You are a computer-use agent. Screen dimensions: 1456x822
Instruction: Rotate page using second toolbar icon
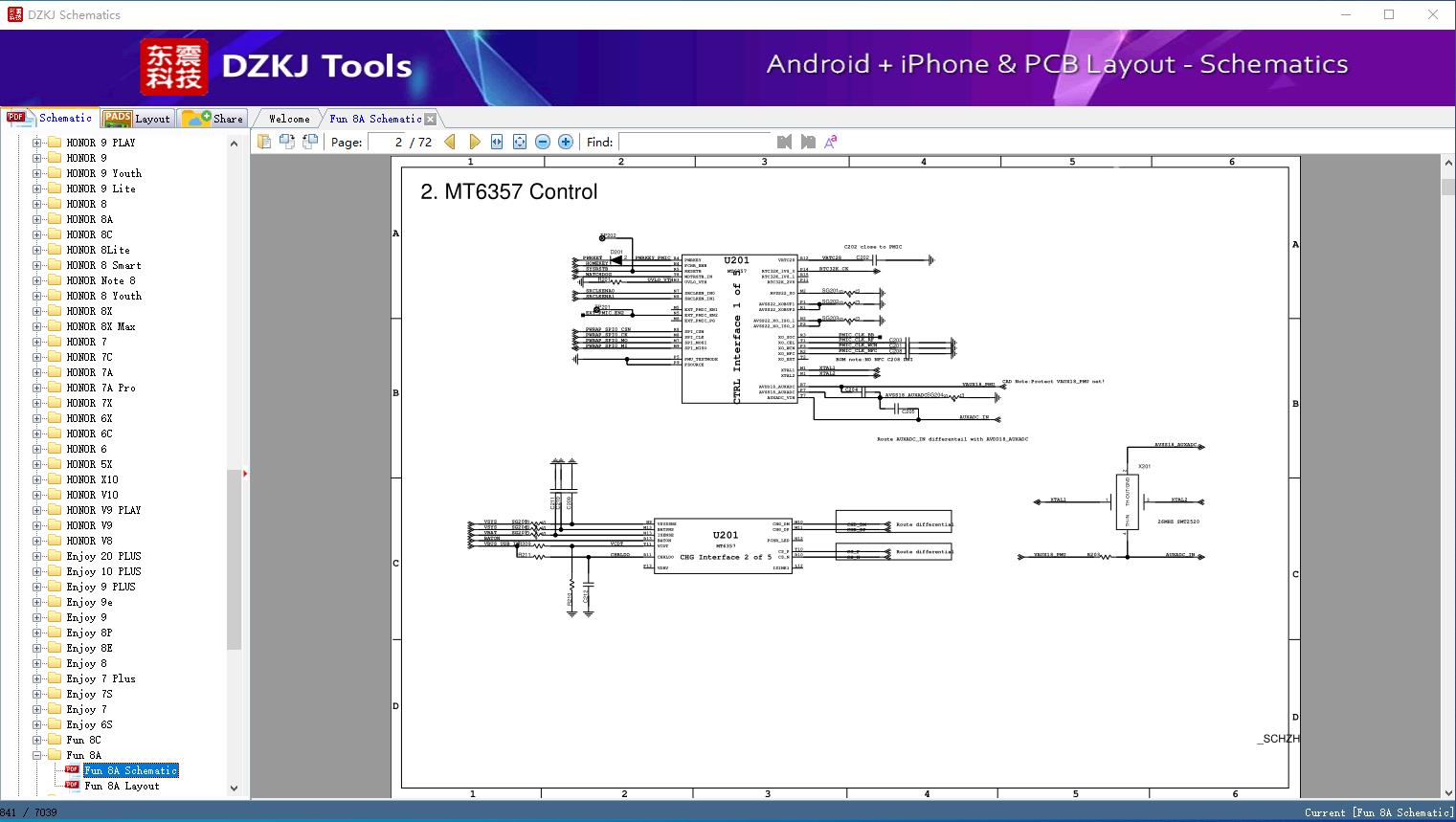pos(287,142)
